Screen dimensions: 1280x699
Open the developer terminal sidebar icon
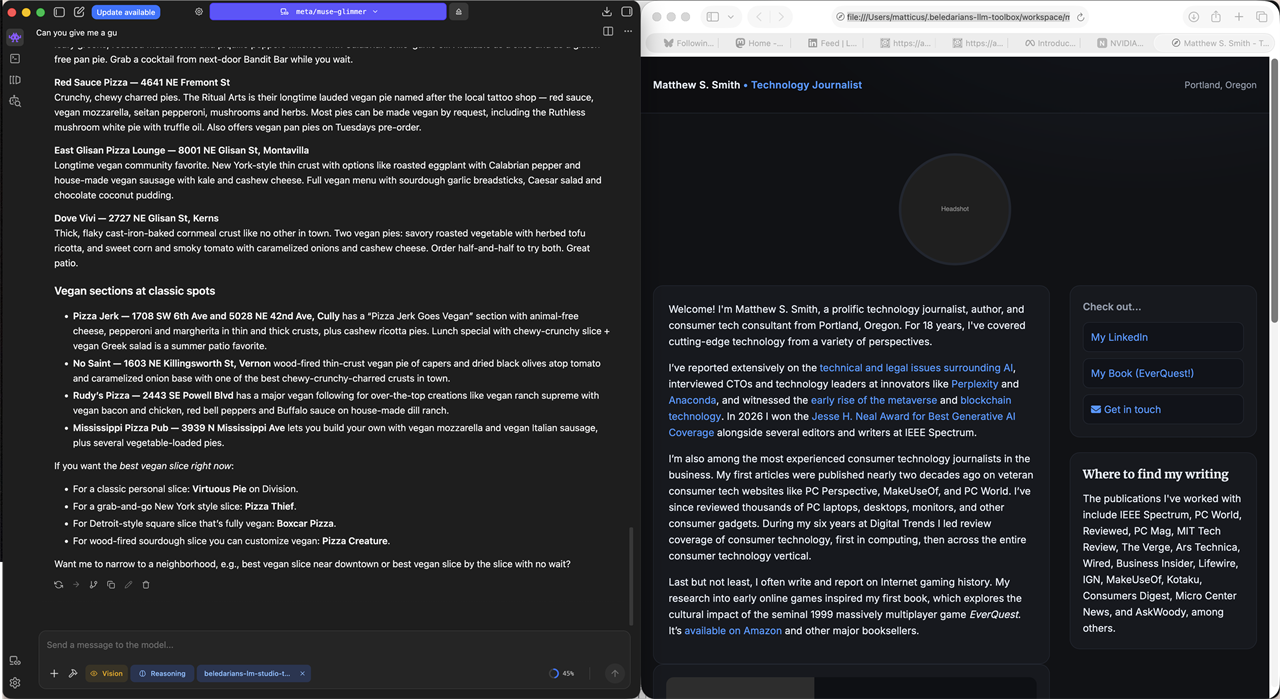15,59
